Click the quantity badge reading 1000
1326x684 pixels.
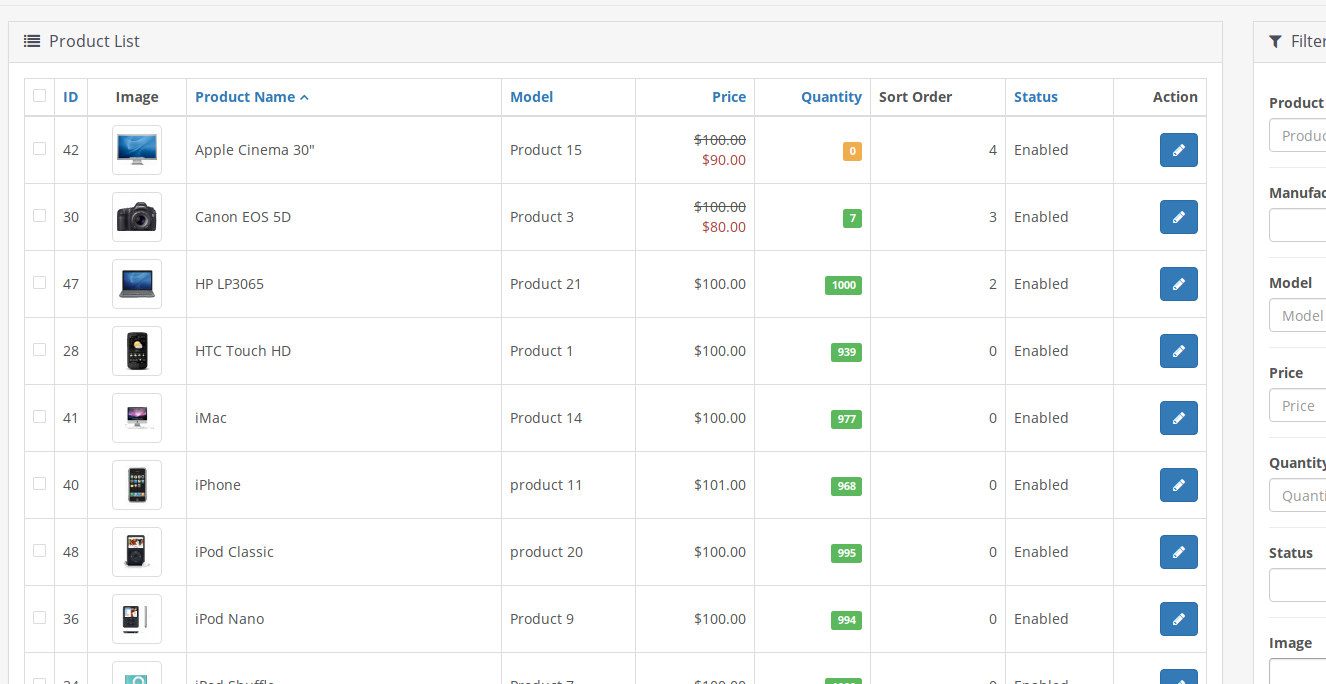843,285
